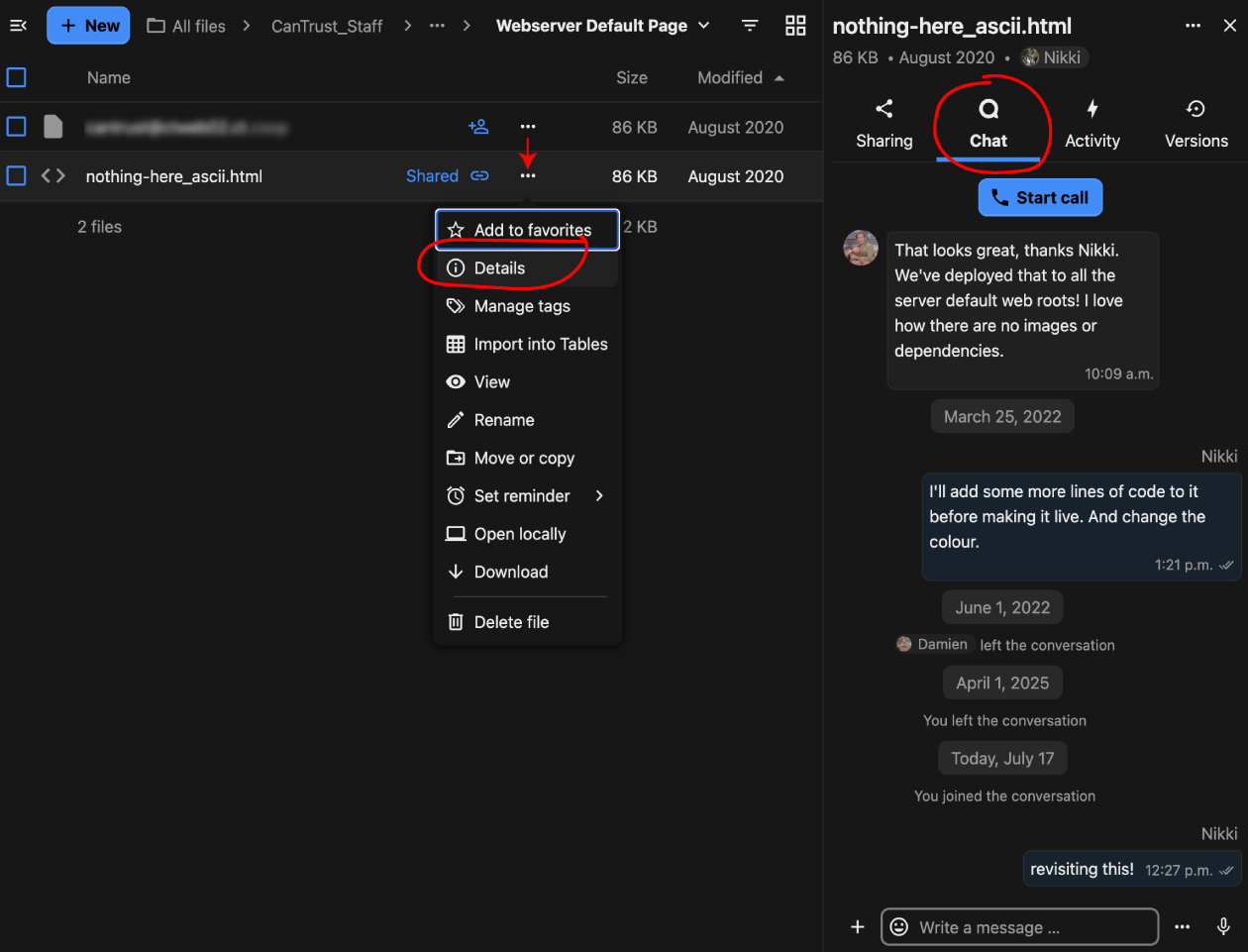The width and height of the screenshot is (1248, 952).
Task: Go to All files breadcrumb
Action: pos(186,26)
